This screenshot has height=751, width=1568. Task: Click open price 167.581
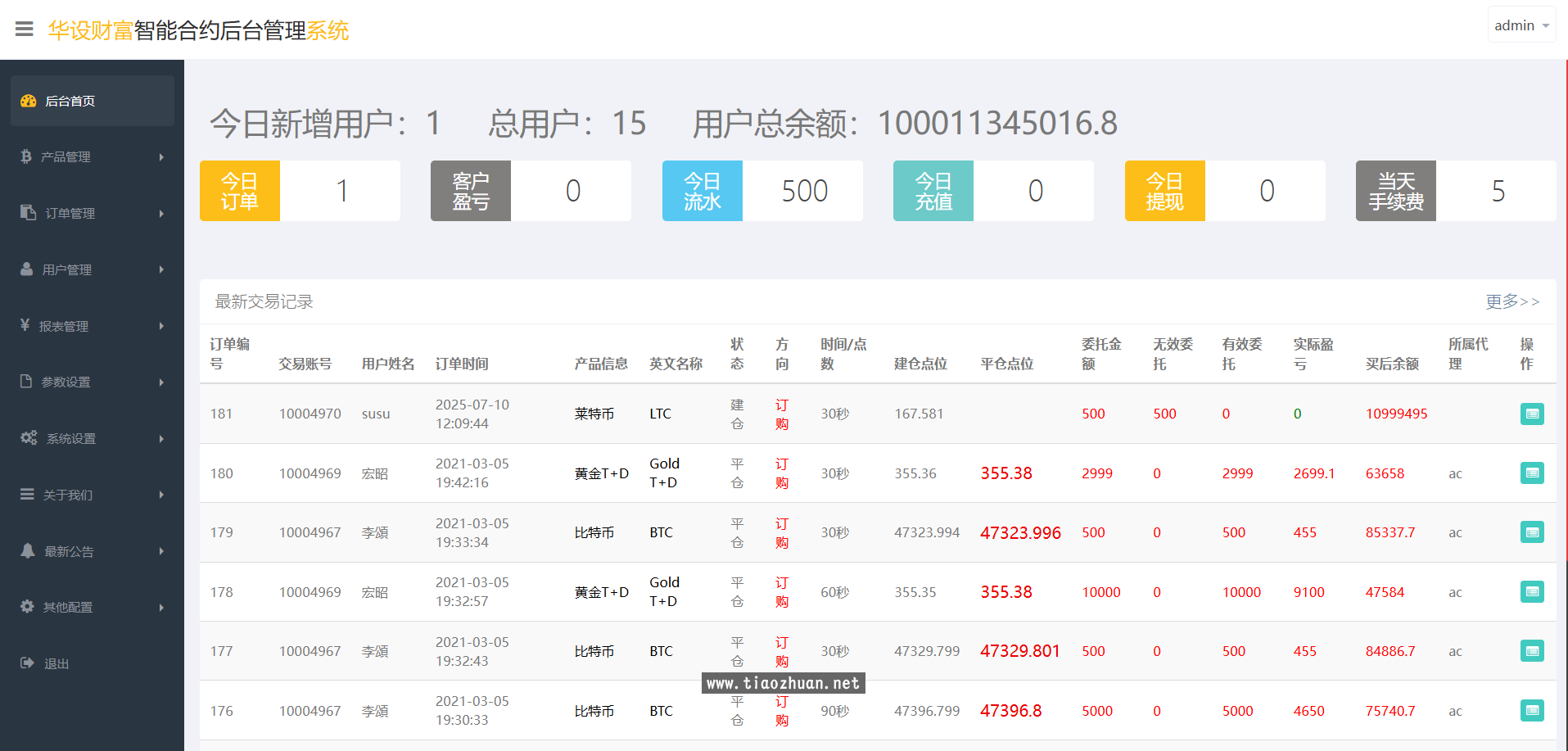[x=919, y=414]
